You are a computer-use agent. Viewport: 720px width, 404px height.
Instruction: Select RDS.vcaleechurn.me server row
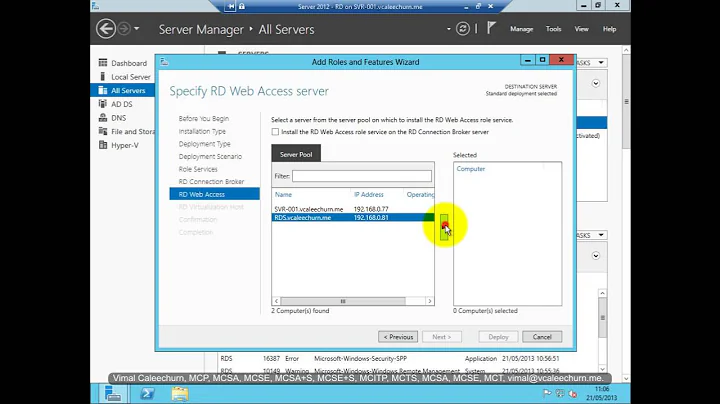pos(353,218)
